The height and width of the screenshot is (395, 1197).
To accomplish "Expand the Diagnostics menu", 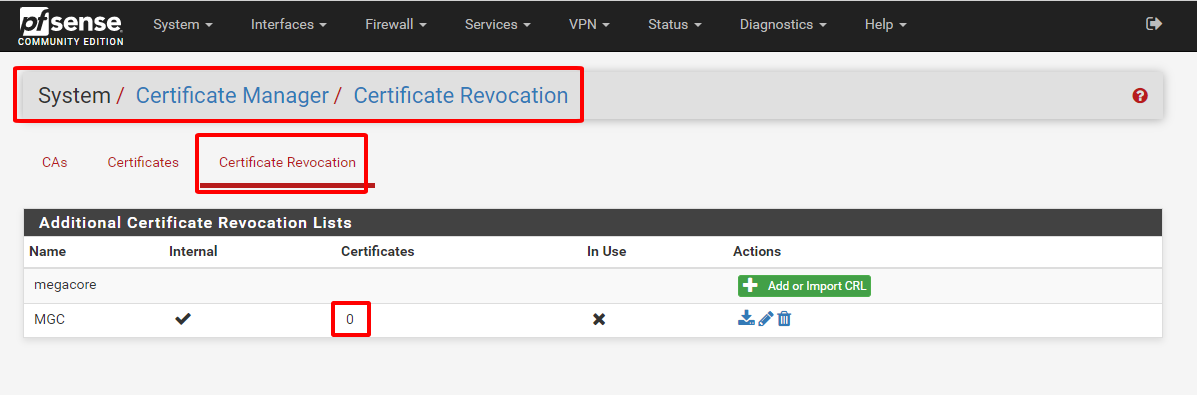I will [x=782, y=24].
